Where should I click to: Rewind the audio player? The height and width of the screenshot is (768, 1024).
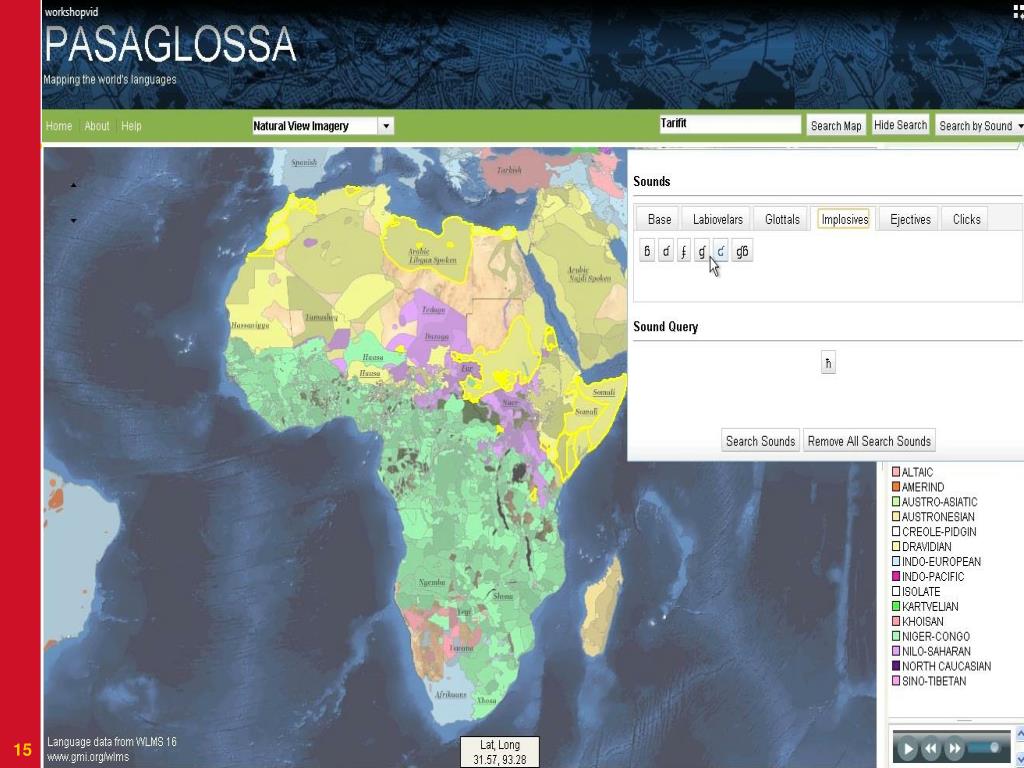point(931,748)
